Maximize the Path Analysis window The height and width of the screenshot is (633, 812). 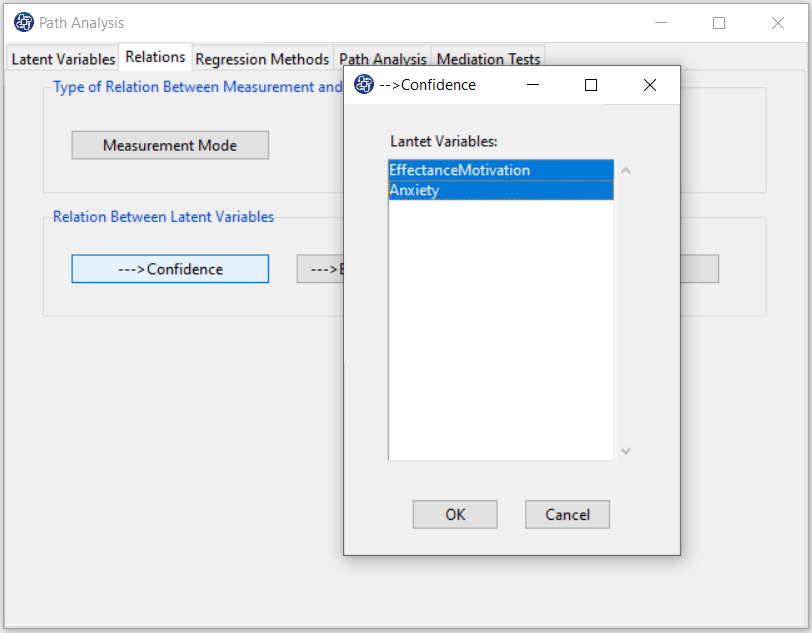[719, 23]
